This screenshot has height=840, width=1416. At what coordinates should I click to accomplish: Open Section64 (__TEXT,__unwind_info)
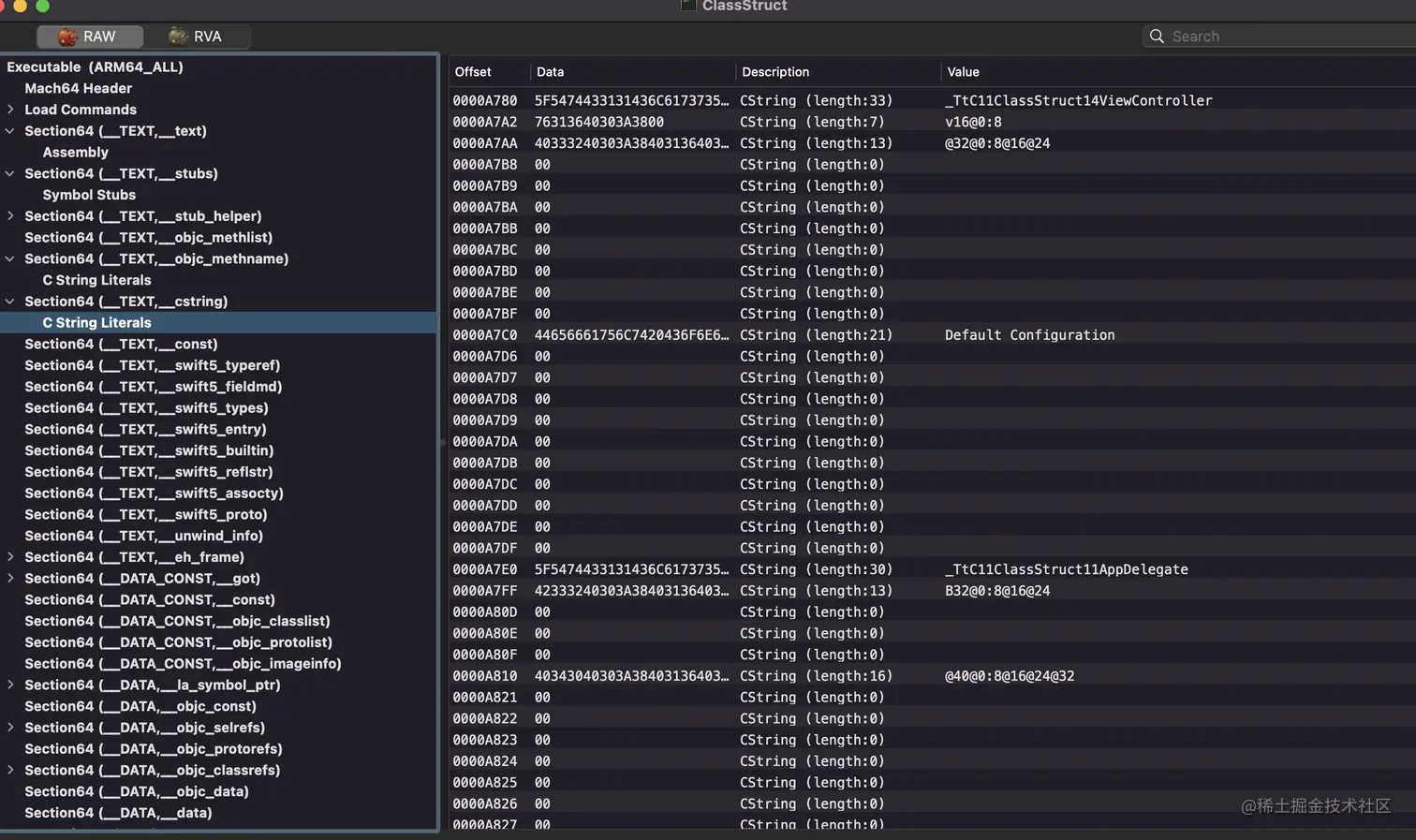[143, 536]
